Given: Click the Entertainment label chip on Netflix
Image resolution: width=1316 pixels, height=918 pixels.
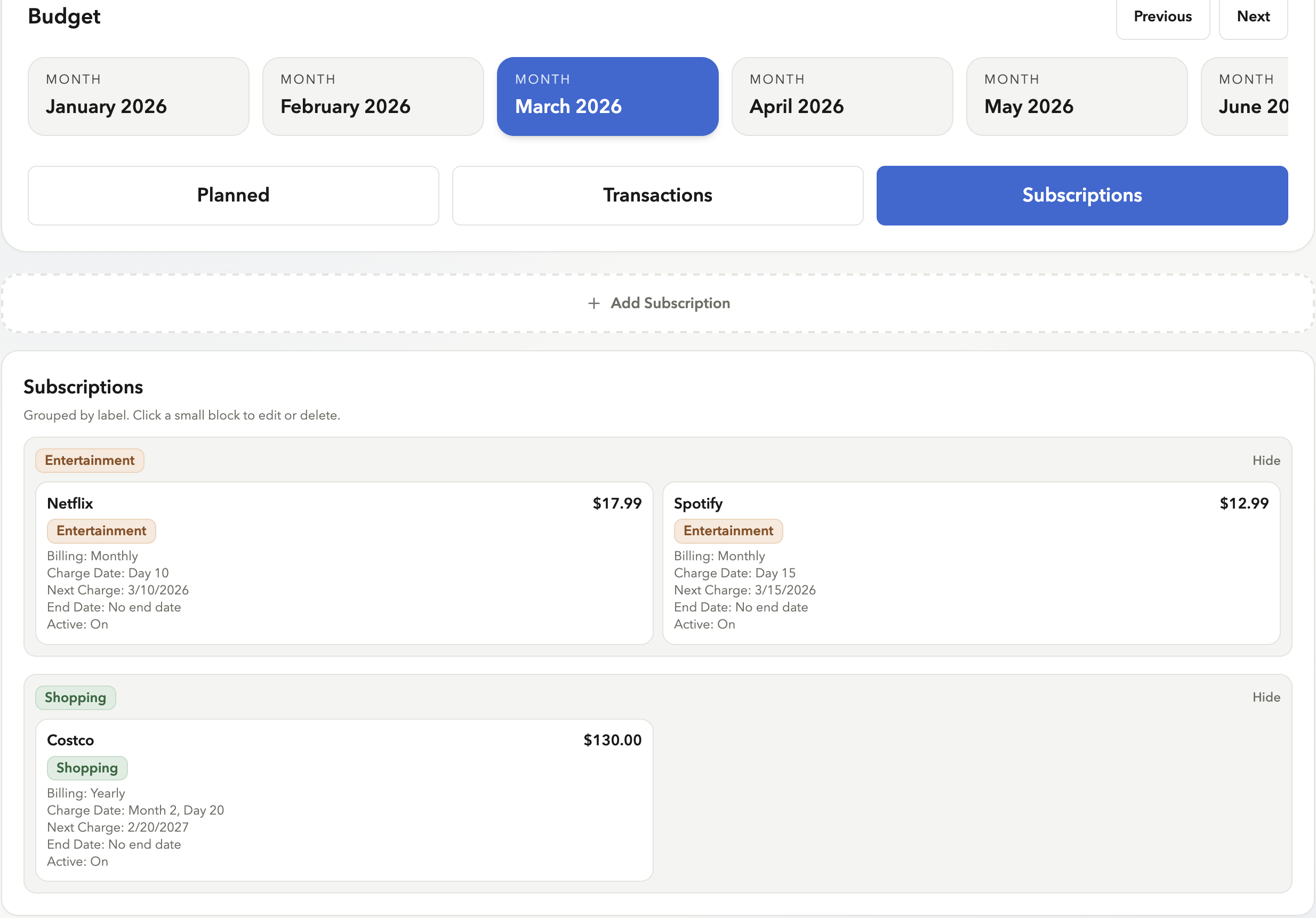Looking at the screenshot, I should click(x=101, y=530).
